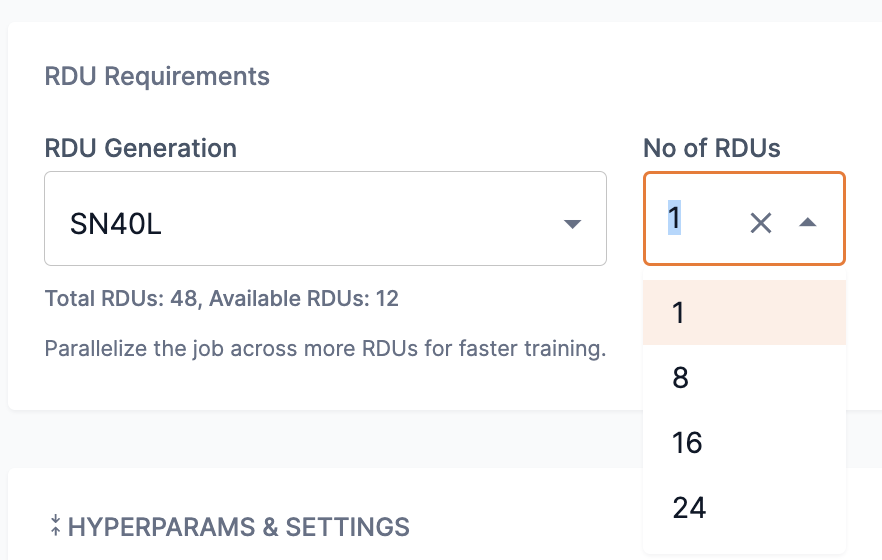Click the Total RDUs: 48 text
Image resolution: width=882 pixels, height=560 pixels.
[x=122, y=298]
